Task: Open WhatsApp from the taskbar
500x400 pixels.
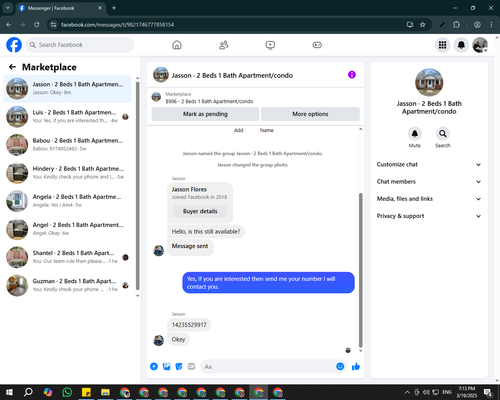Action: click(67, 392)
